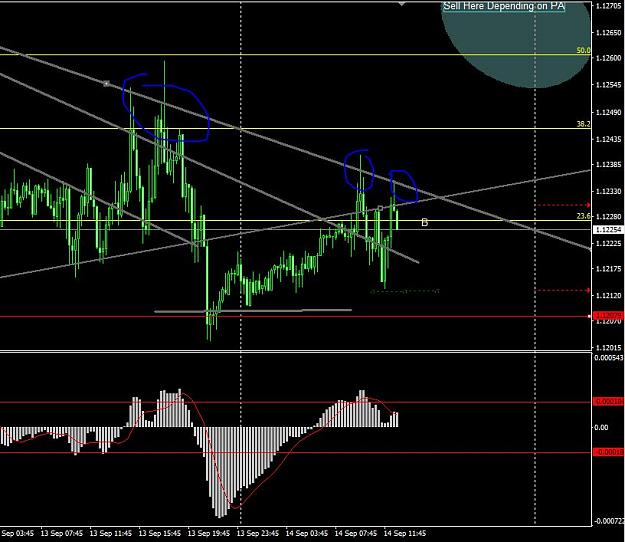Viewport: 625px width, 542px height.
Task: Click the upper red indicator level tag
Action: click(x=608, y=402)
